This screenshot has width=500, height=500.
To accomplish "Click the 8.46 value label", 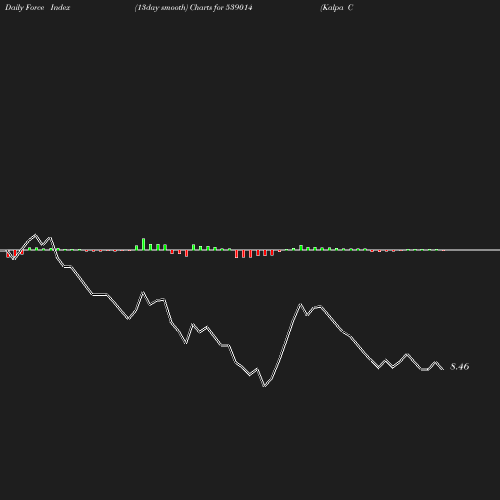I will tap(460, 367).
